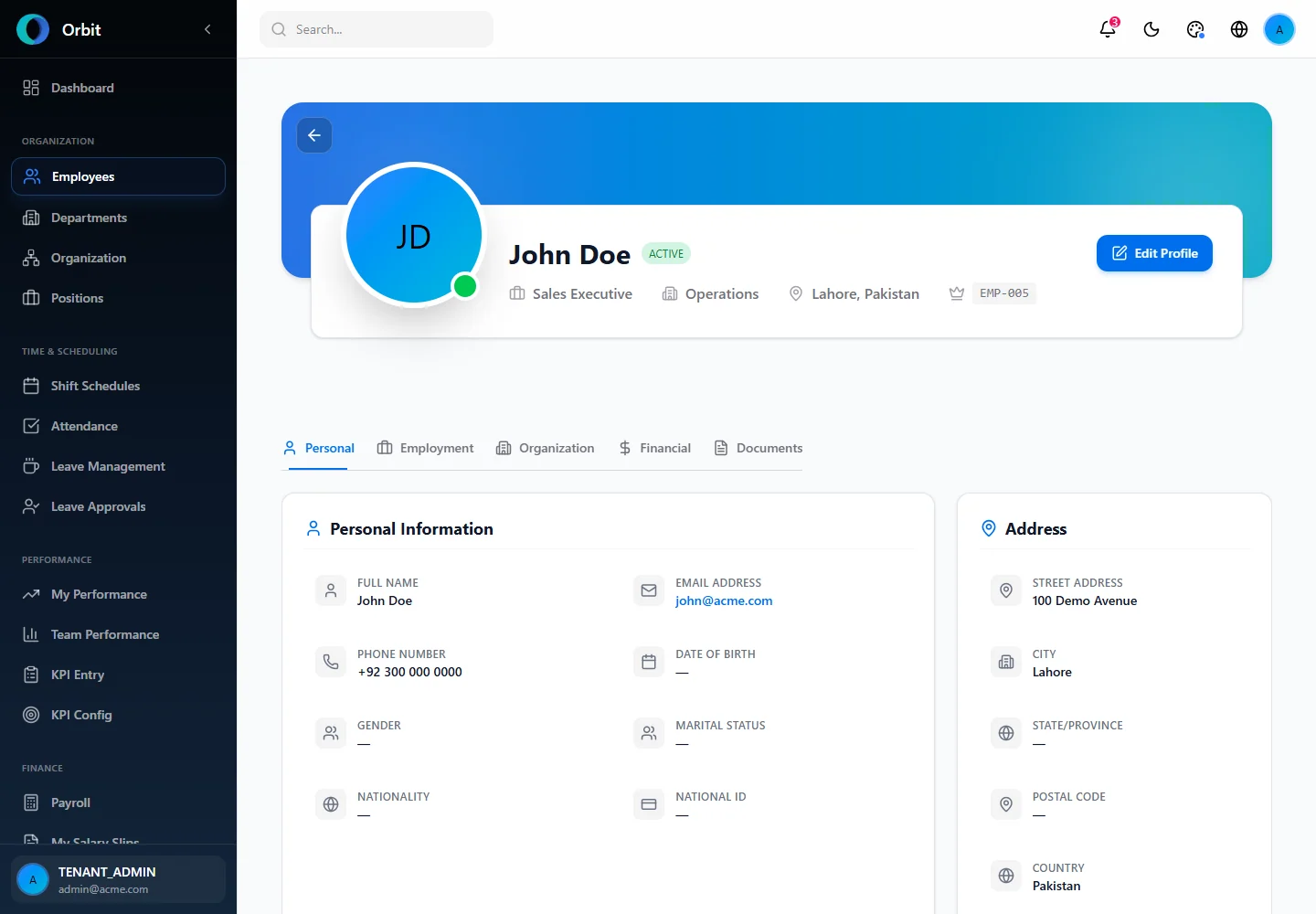Click the Search input field
Viewport: 1316px width, 914px height.
tap(377, 29)
